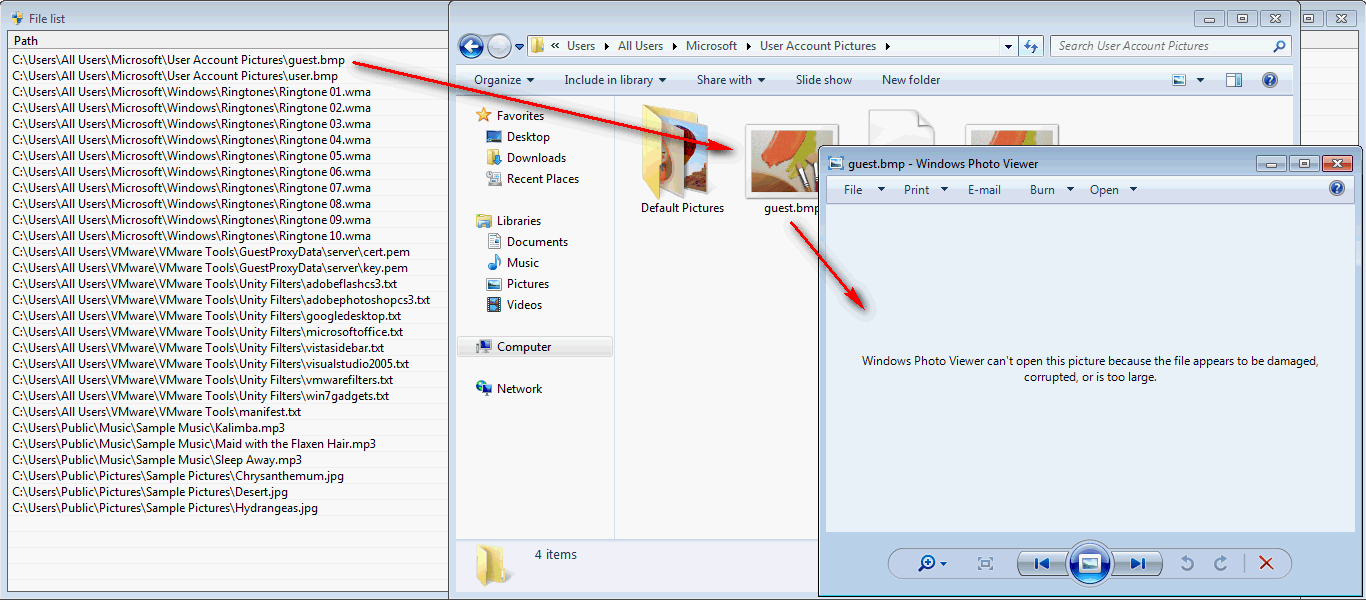Open recent pages dropdown beside Forward arrow

[x=520, y=47]
